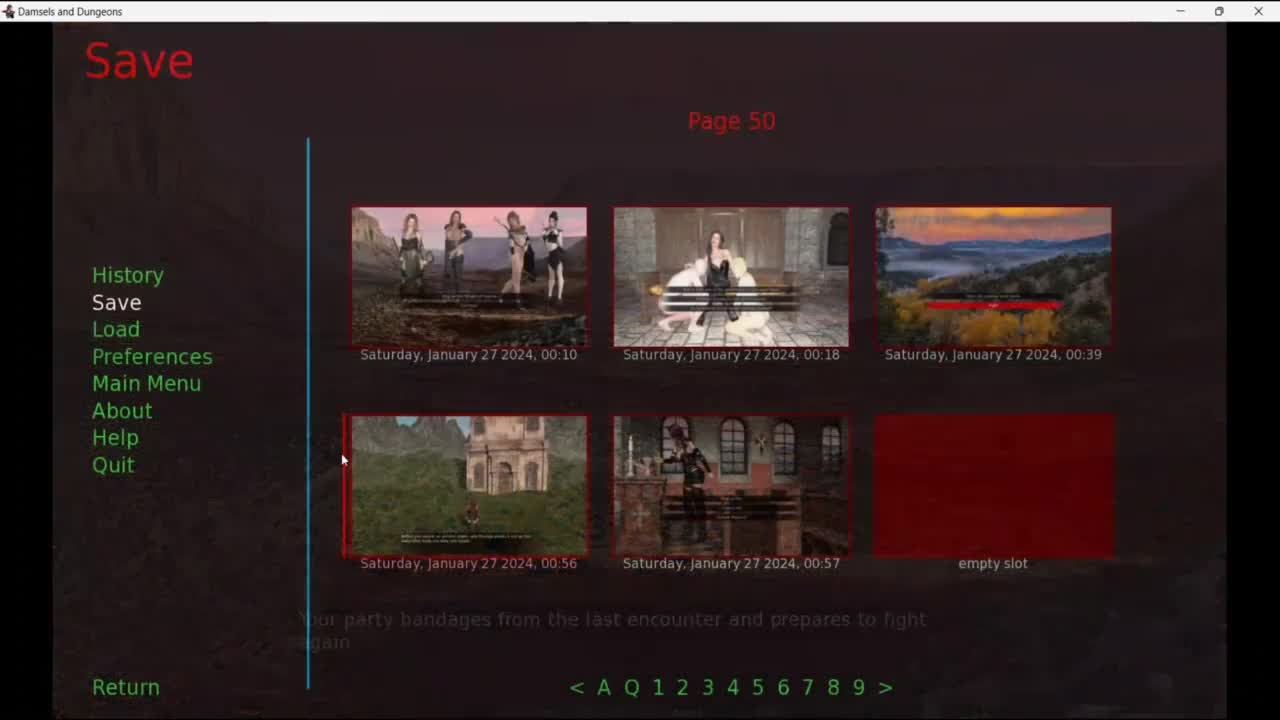The height and width of the screenshot is (720, 1280).
Task: Save to the empty slot
Action: tap(993, 486)
